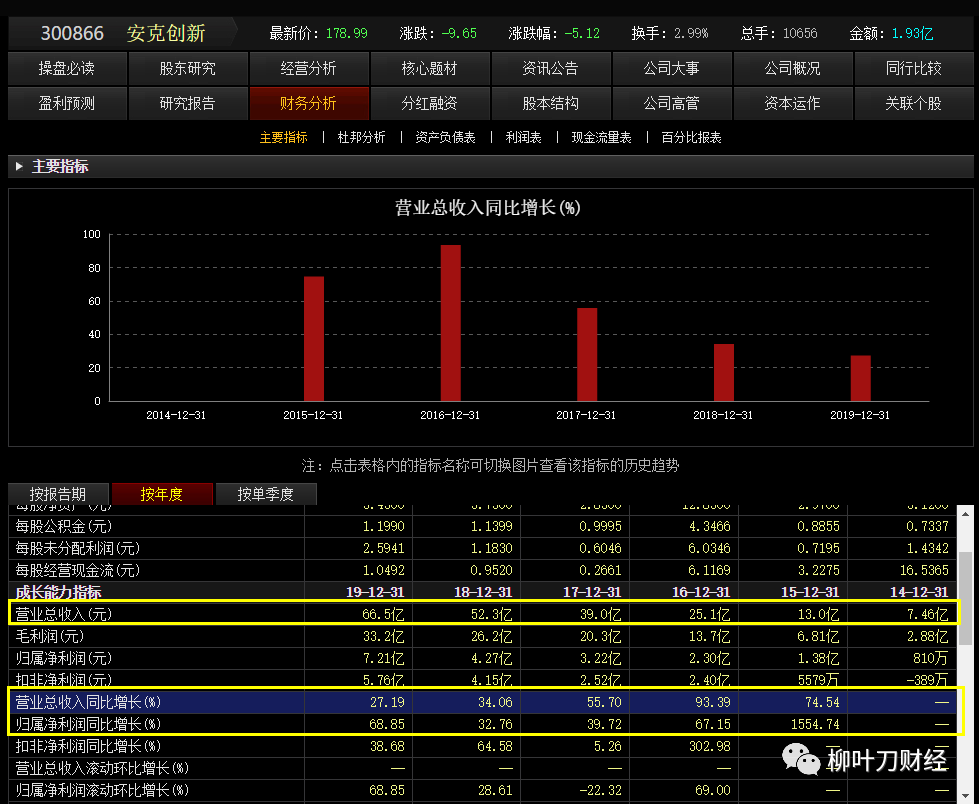Select 归属净利润同比增长(%) indicator row
The image size is (979, 804).
pyautogui.click(x=482, y=724)
